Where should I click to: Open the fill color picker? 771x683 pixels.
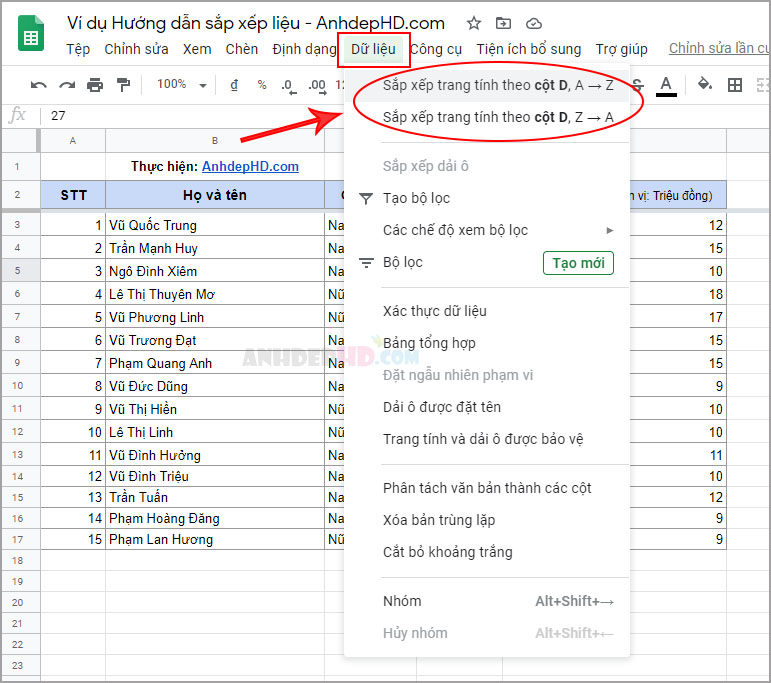click(x=705, y=85)
